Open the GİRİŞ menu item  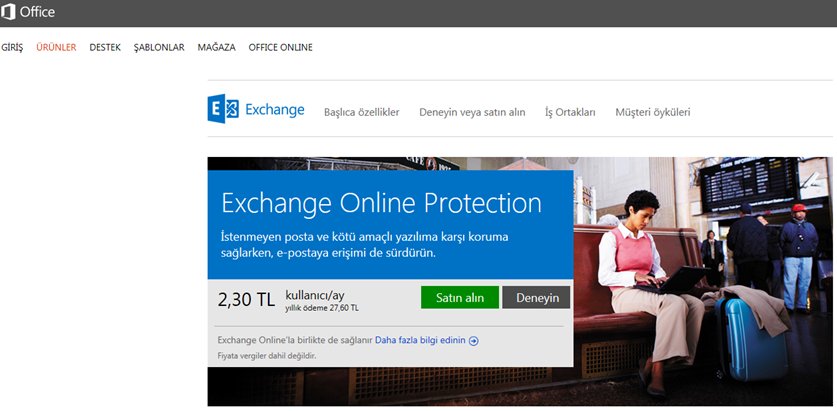click(x=12, y=48)
